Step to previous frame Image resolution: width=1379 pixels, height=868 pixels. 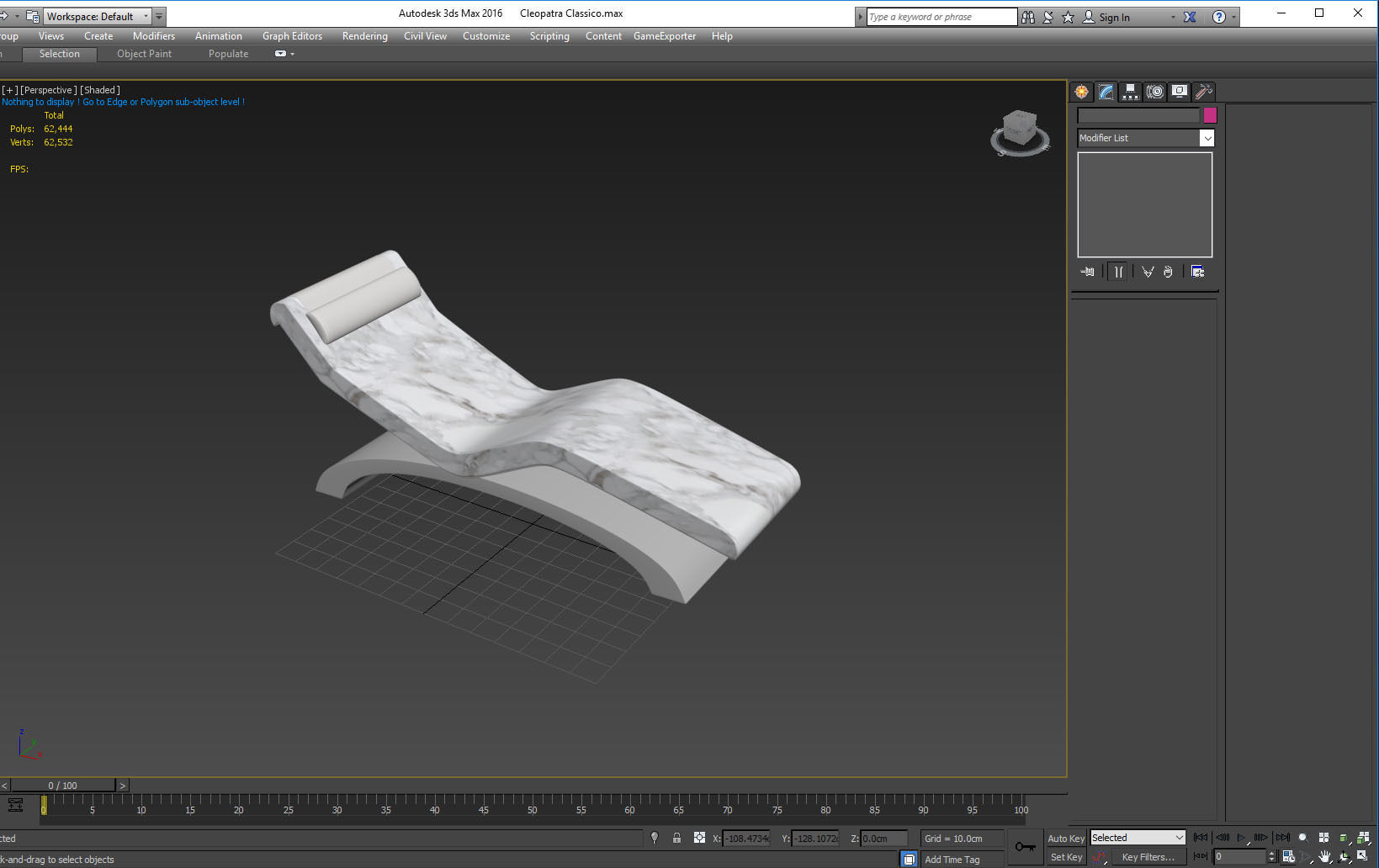[x=1222, y=838]
